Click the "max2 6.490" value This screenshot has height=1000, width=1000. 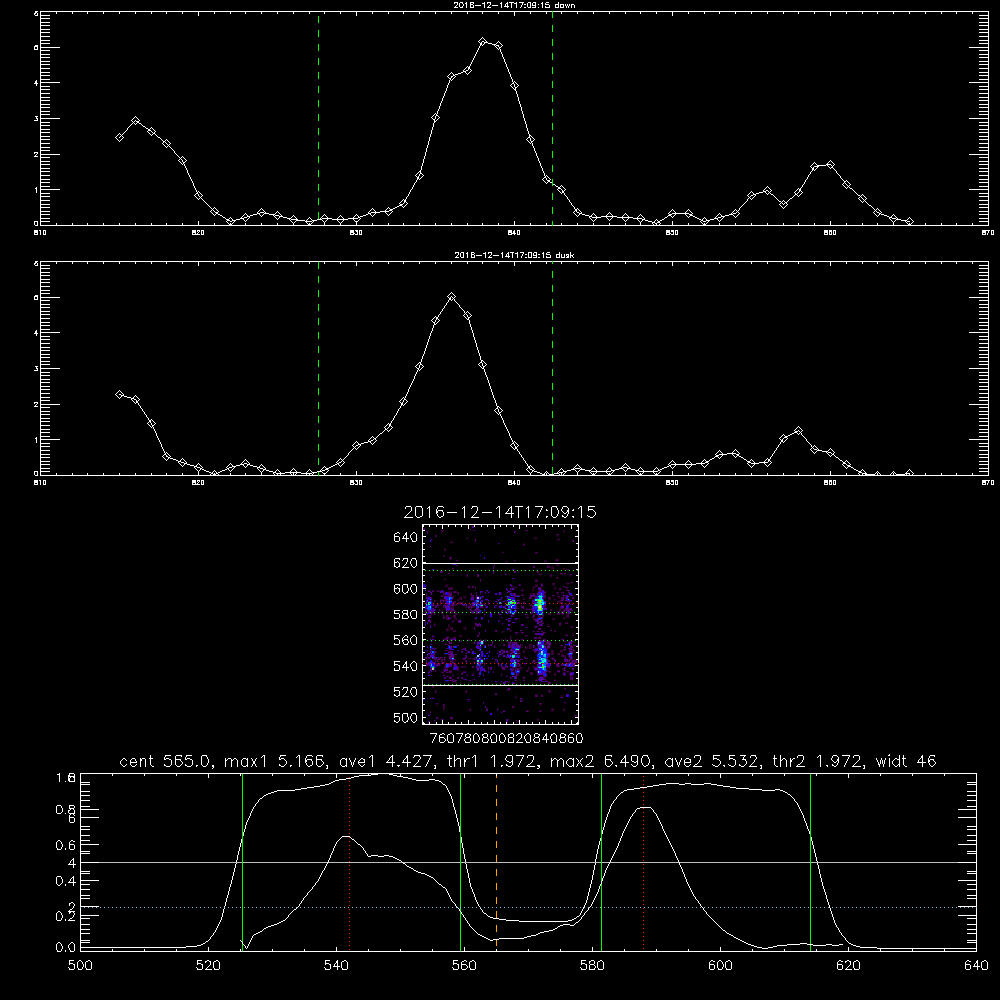599,761
